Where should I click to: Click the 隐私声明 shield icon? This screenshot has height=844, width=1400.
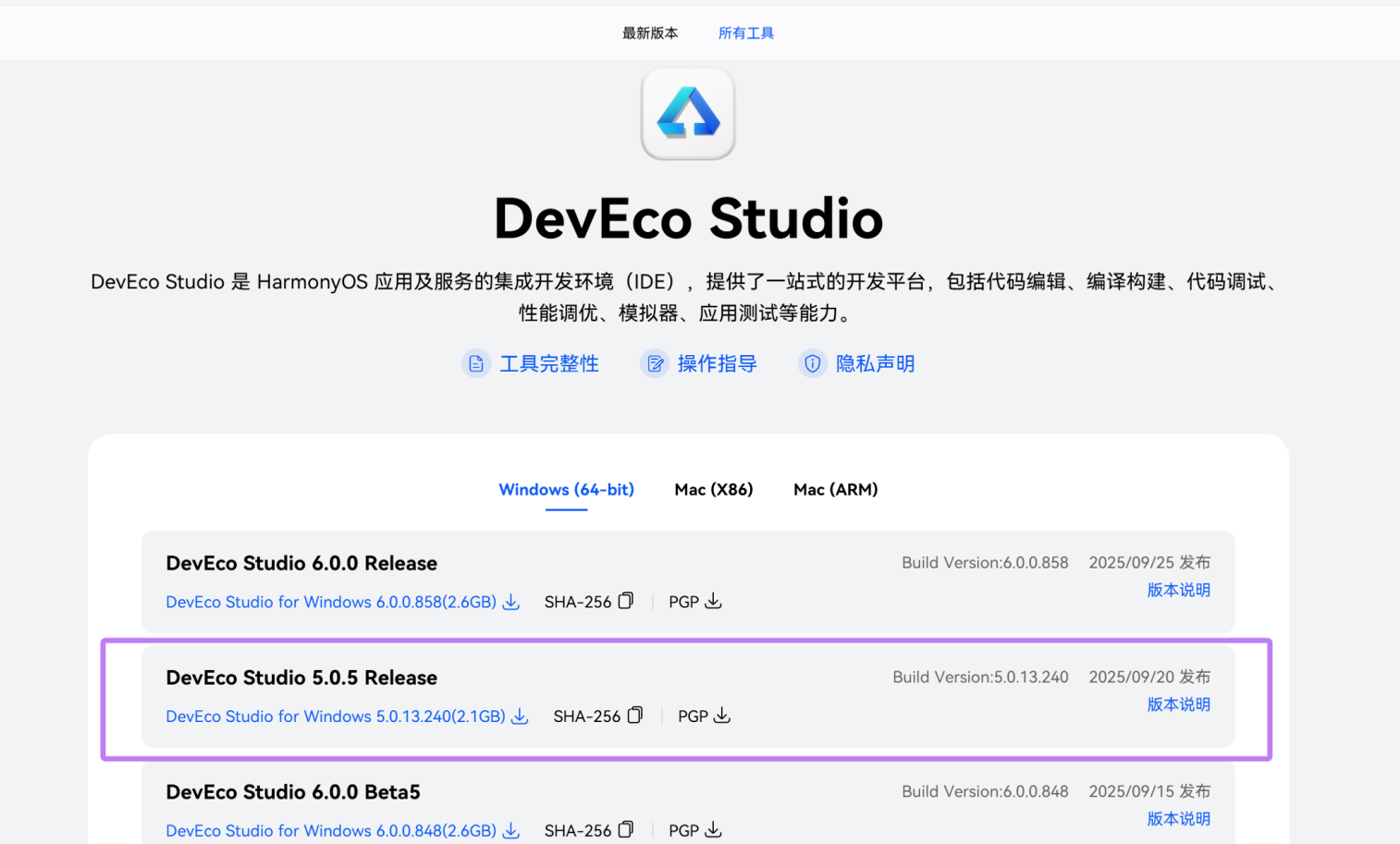coord(812,363)
